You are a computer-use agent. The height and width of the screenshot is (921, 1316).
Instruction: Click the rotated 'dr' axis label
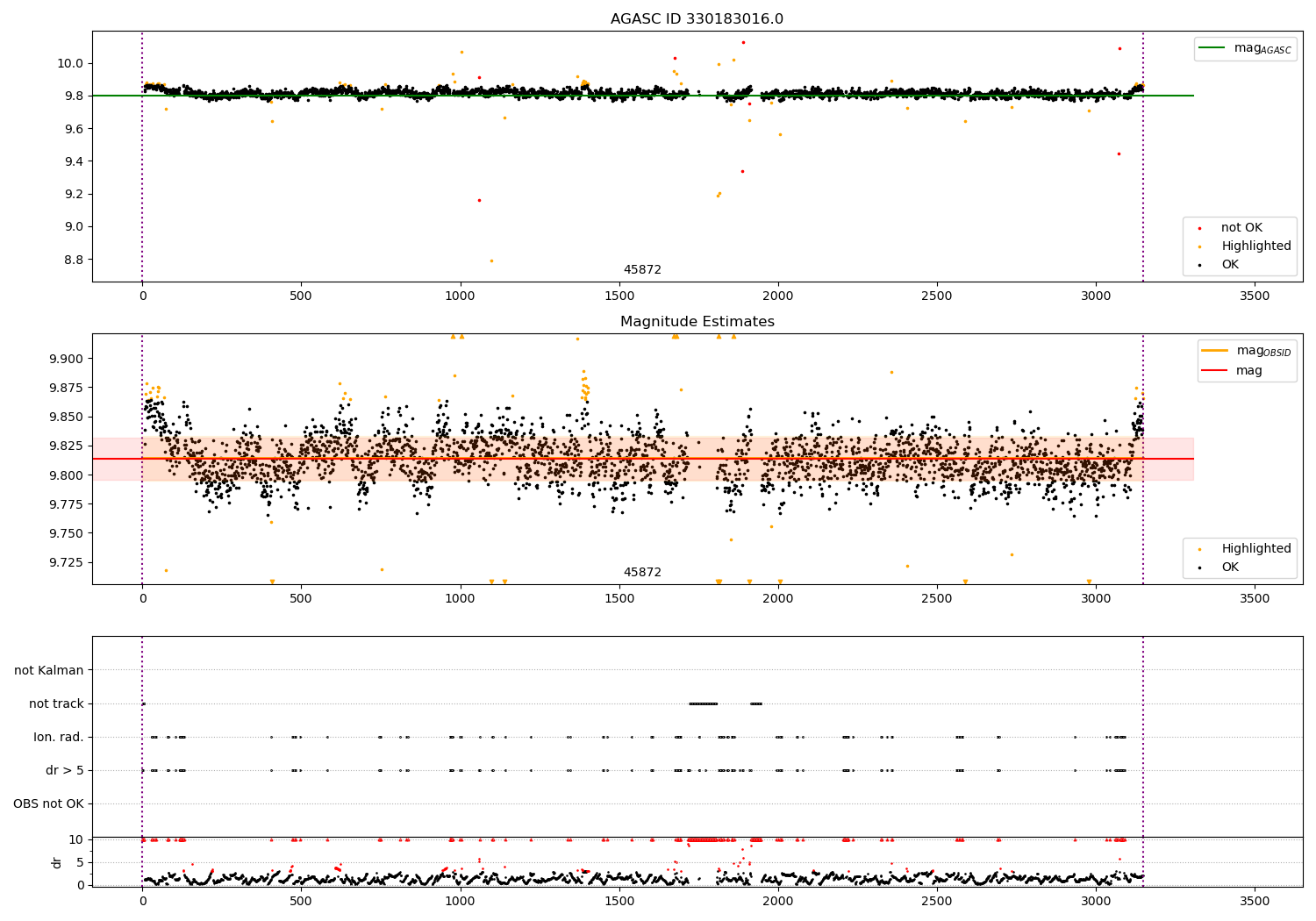[x=57, y=862]
